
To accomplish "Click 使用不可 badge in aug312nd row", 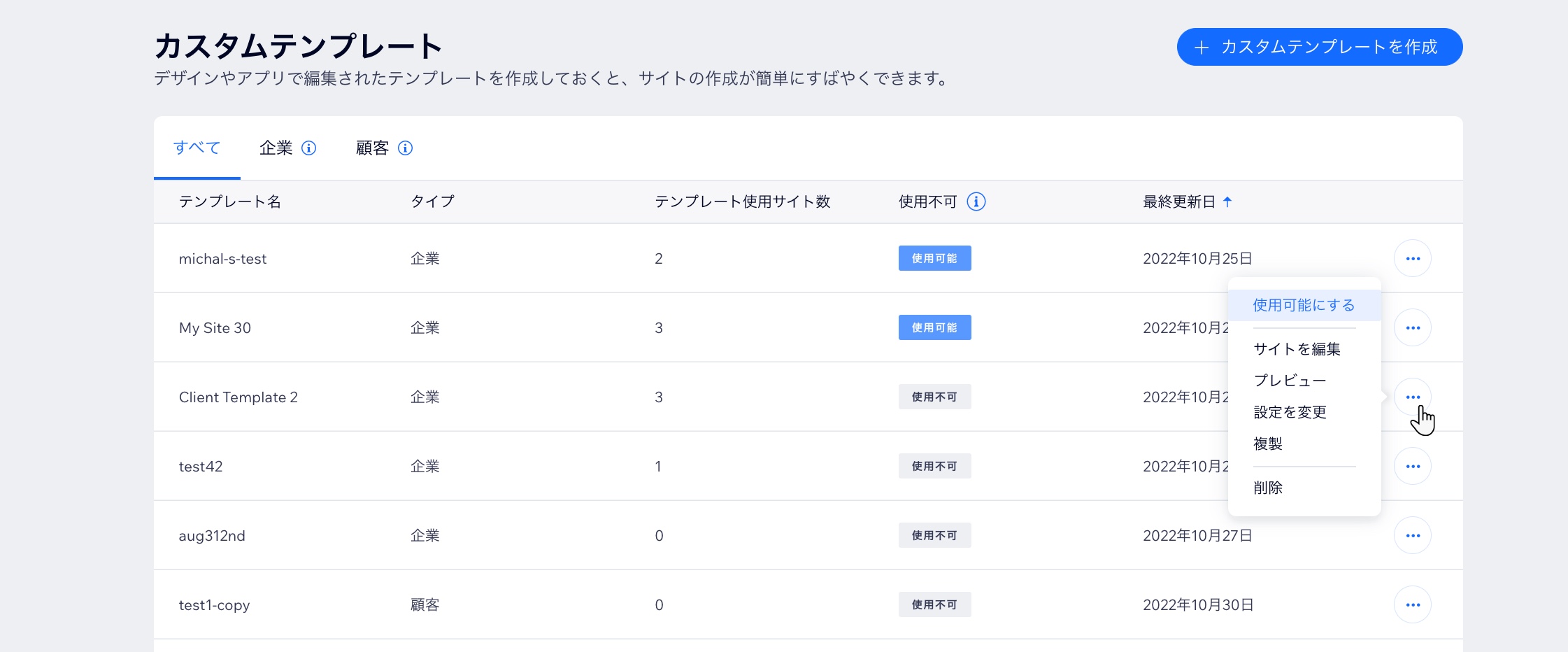I will point(934,536).
